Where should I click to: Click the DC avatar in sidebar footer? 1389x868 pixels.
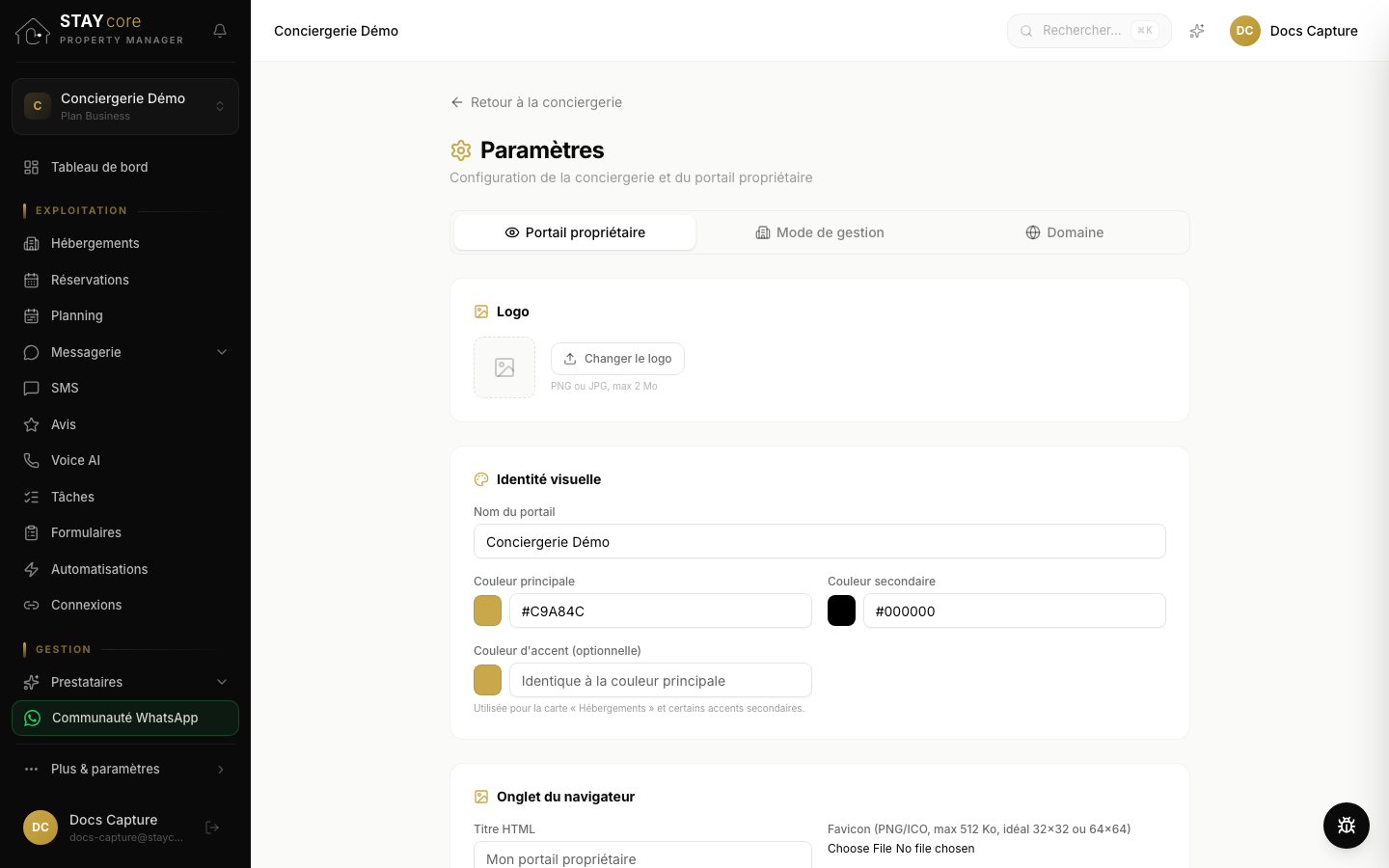coord(41,827)
